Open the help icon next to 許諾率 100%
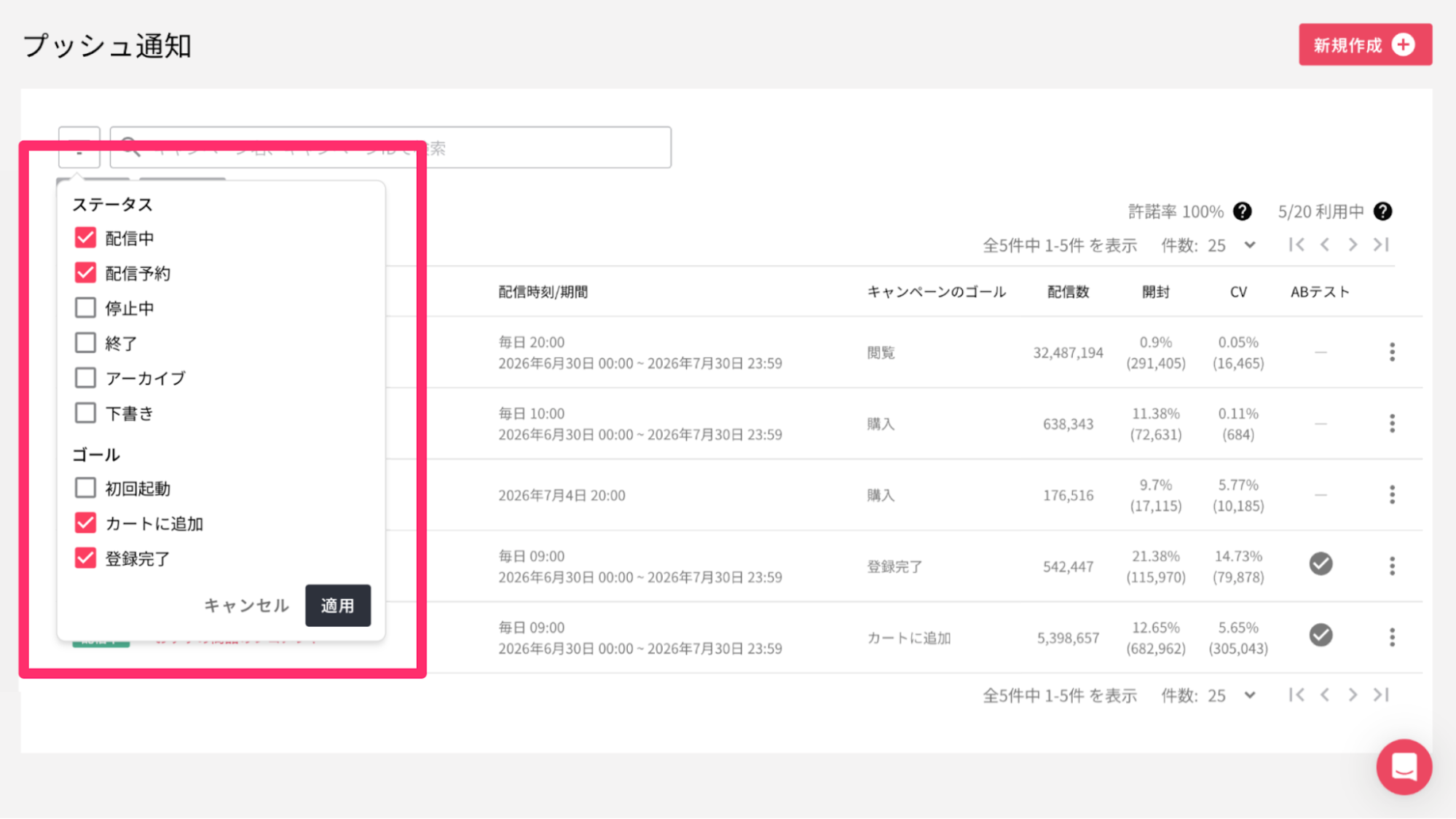The width and height of the screenshot is (1456, 819). (1243, 212)
